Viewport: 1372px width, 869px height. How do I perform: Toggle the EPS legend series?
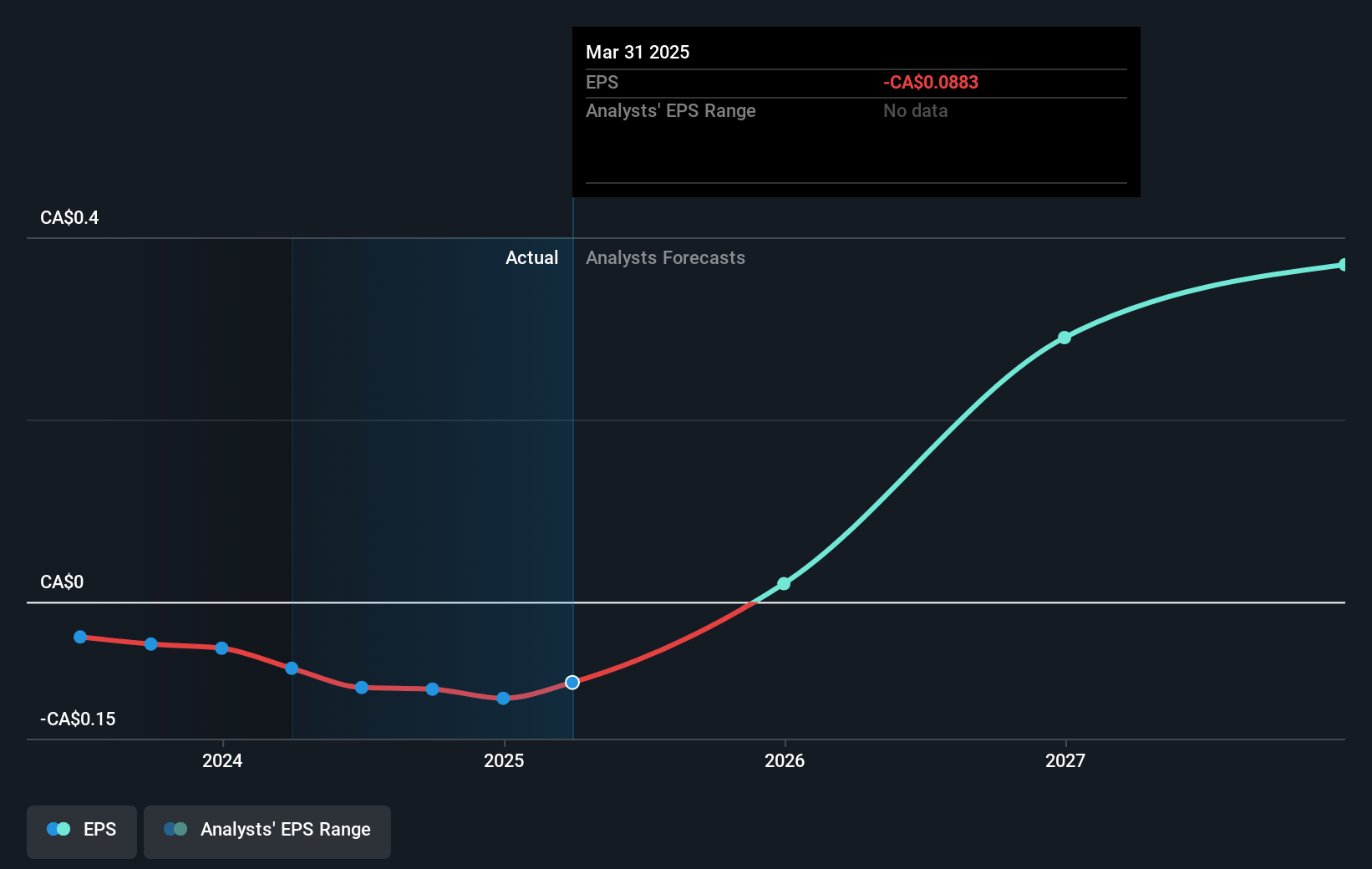point(82,831)
